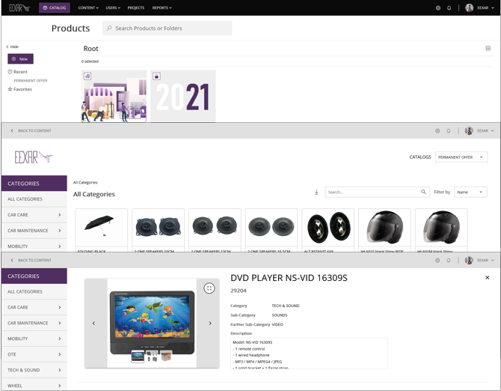
Task: Click the bell icon in the middle screen header
Action: click(448, 131)
